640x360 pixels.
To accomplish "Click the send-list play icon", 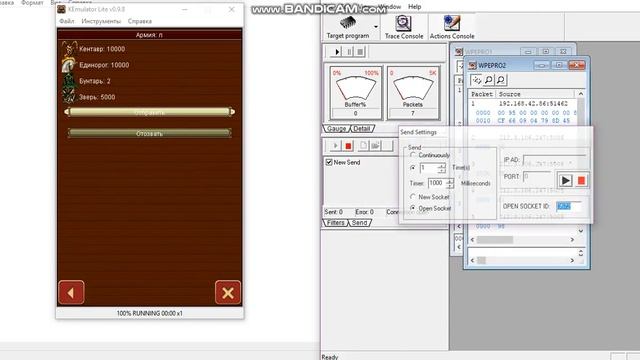I will [336, 146].
